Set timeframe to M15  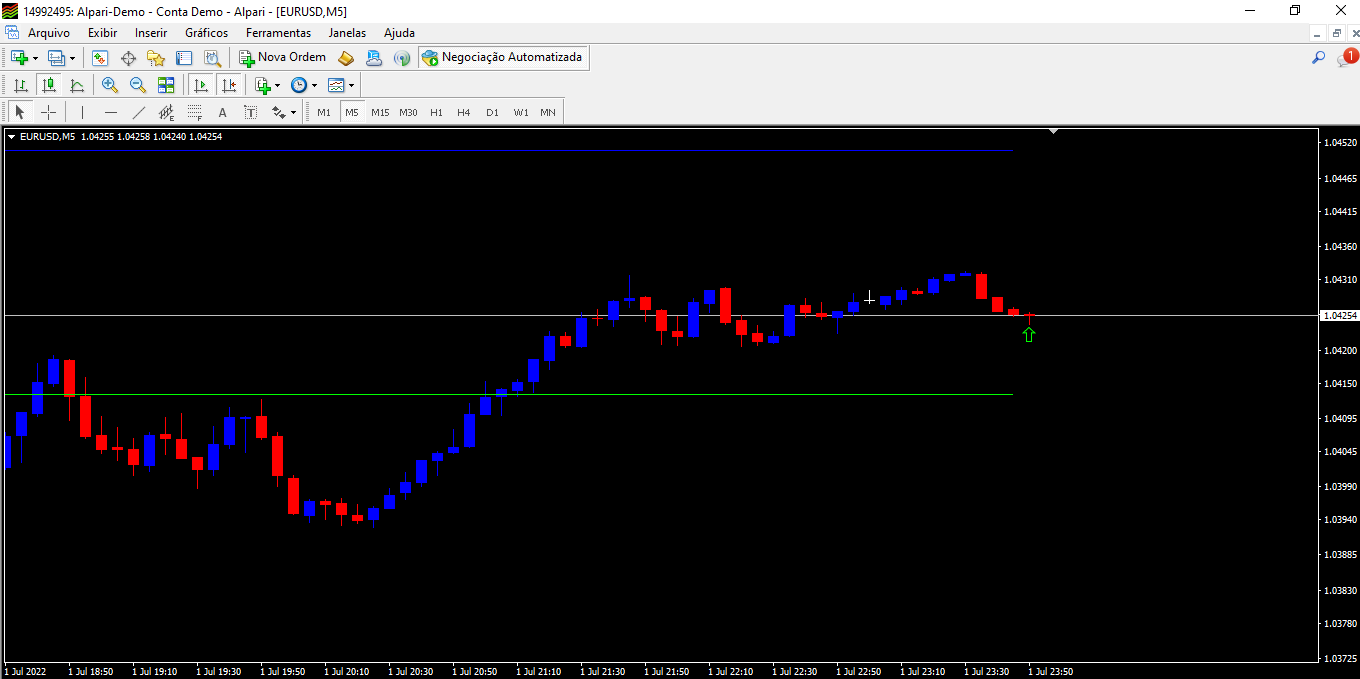[380, 112]
